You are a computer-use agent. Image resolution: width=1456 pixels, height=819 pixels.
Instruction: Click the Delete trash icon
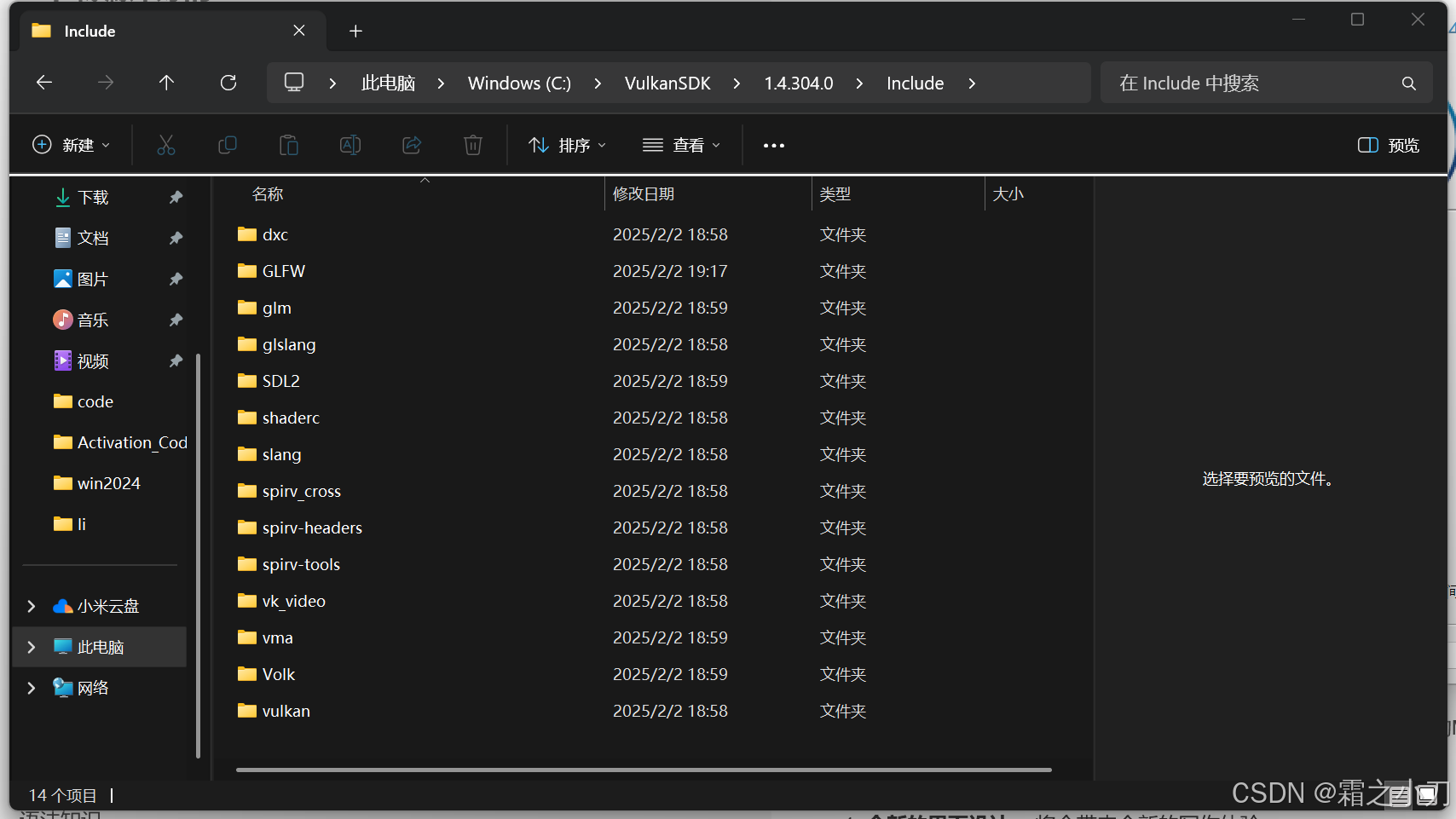tap(473, 145)
